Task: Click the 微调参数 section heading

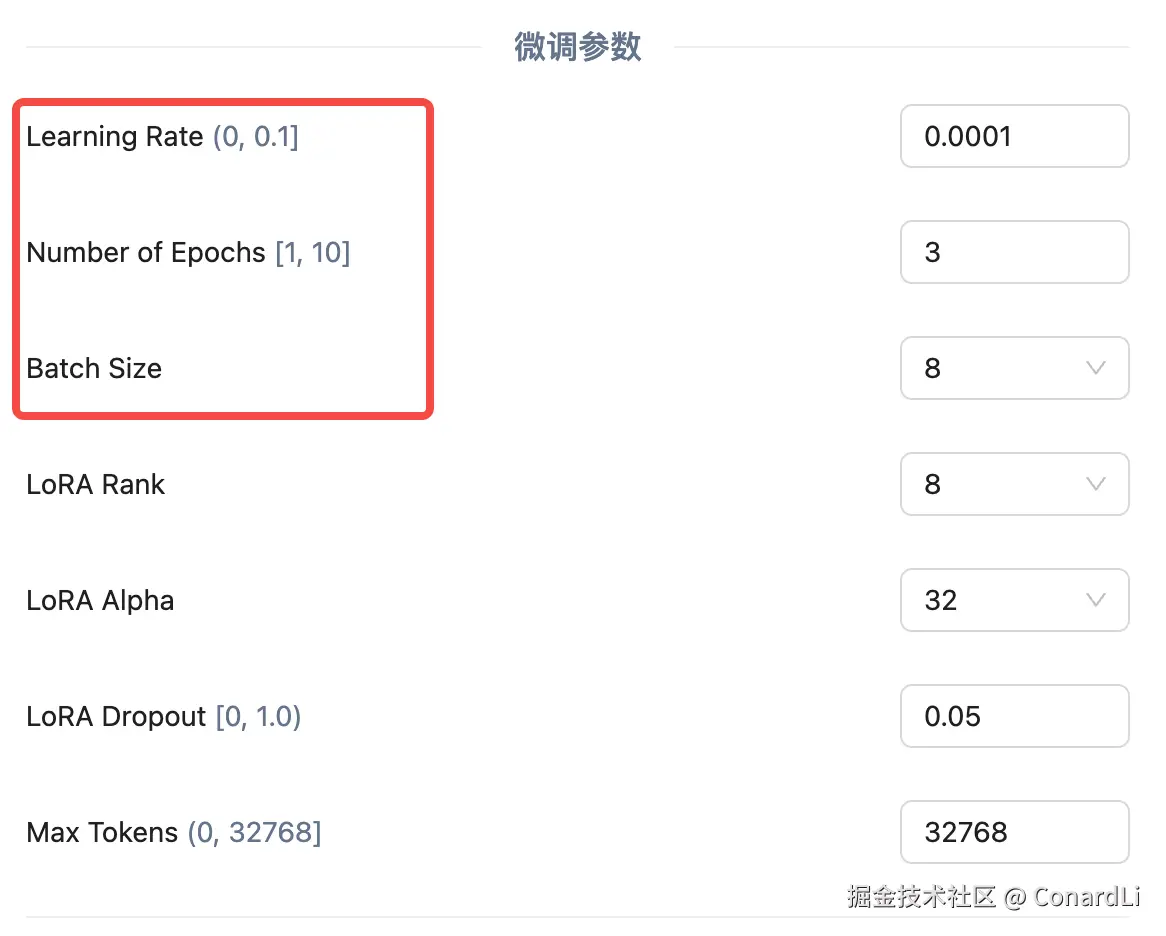Action: (x=577, y=47)
